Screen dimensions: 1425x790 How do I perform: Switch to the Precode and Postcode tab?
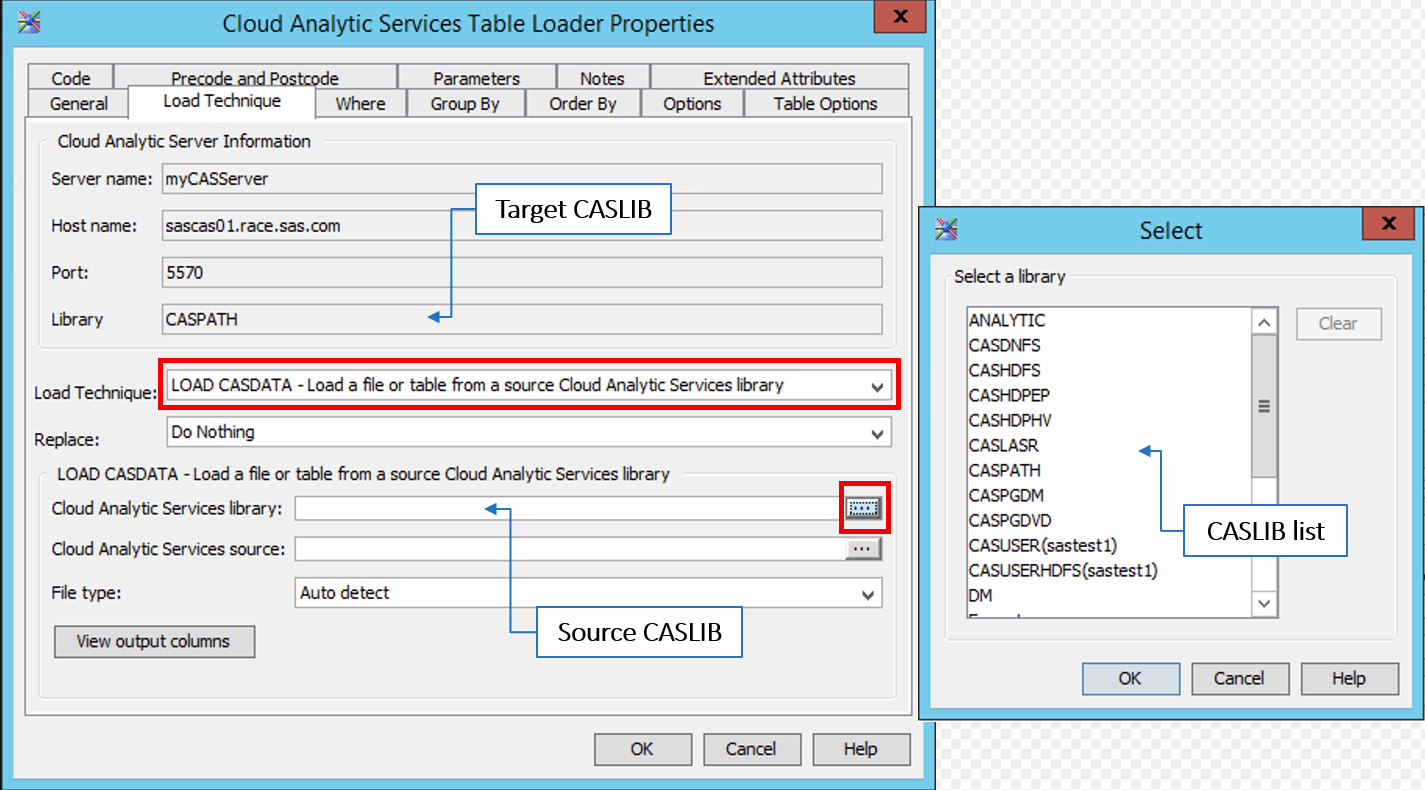254,77
